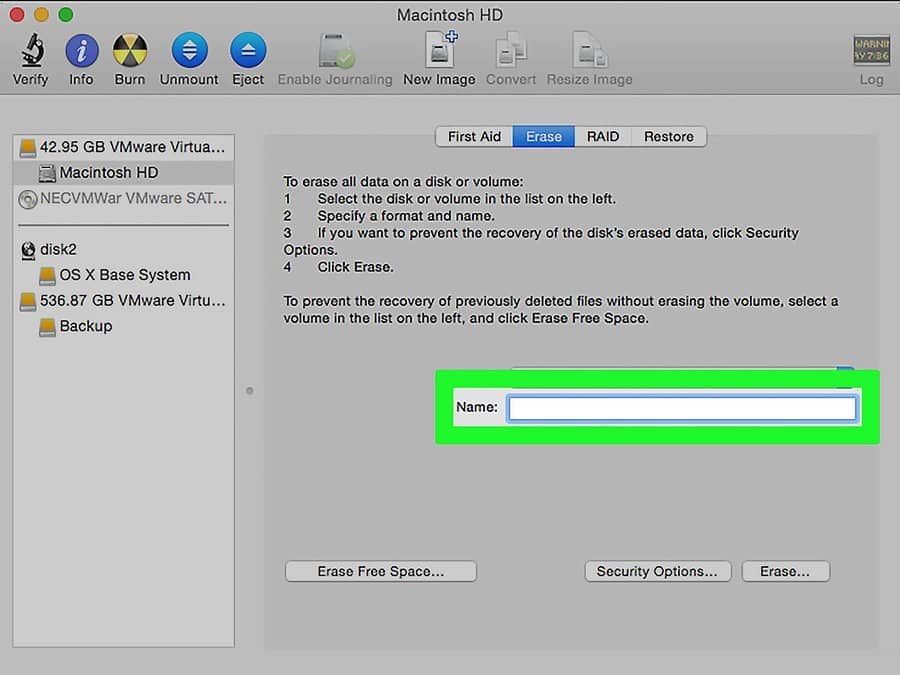
Task: Choose disk2 in the sidebar
Action: pyautogui.click(x=123, y=250)
